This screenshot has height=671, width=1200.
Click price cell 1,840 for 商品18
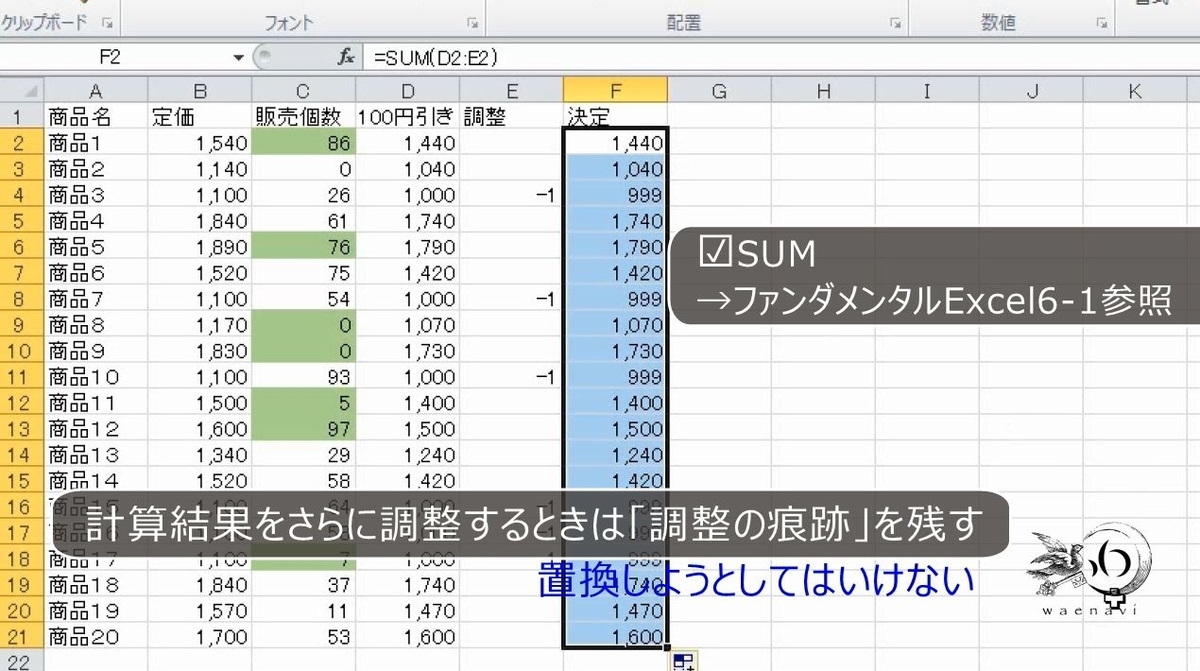(199, 585)
